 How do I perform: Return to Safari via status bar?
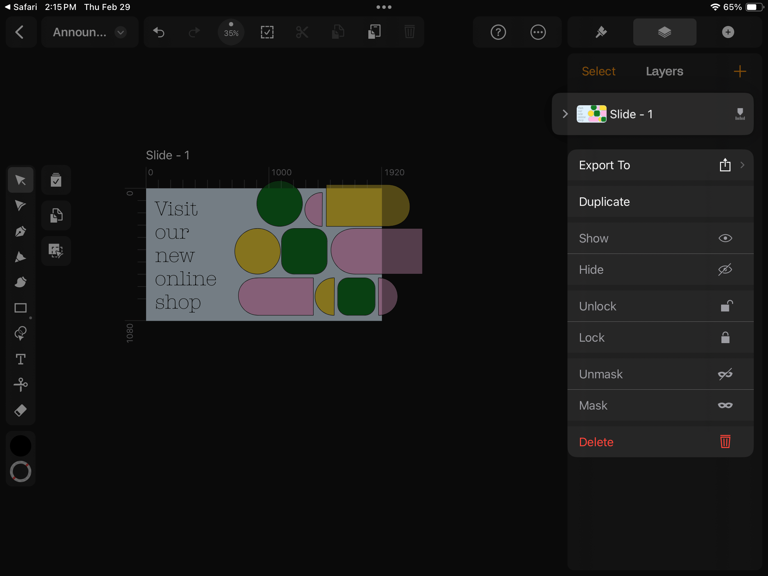21,7
